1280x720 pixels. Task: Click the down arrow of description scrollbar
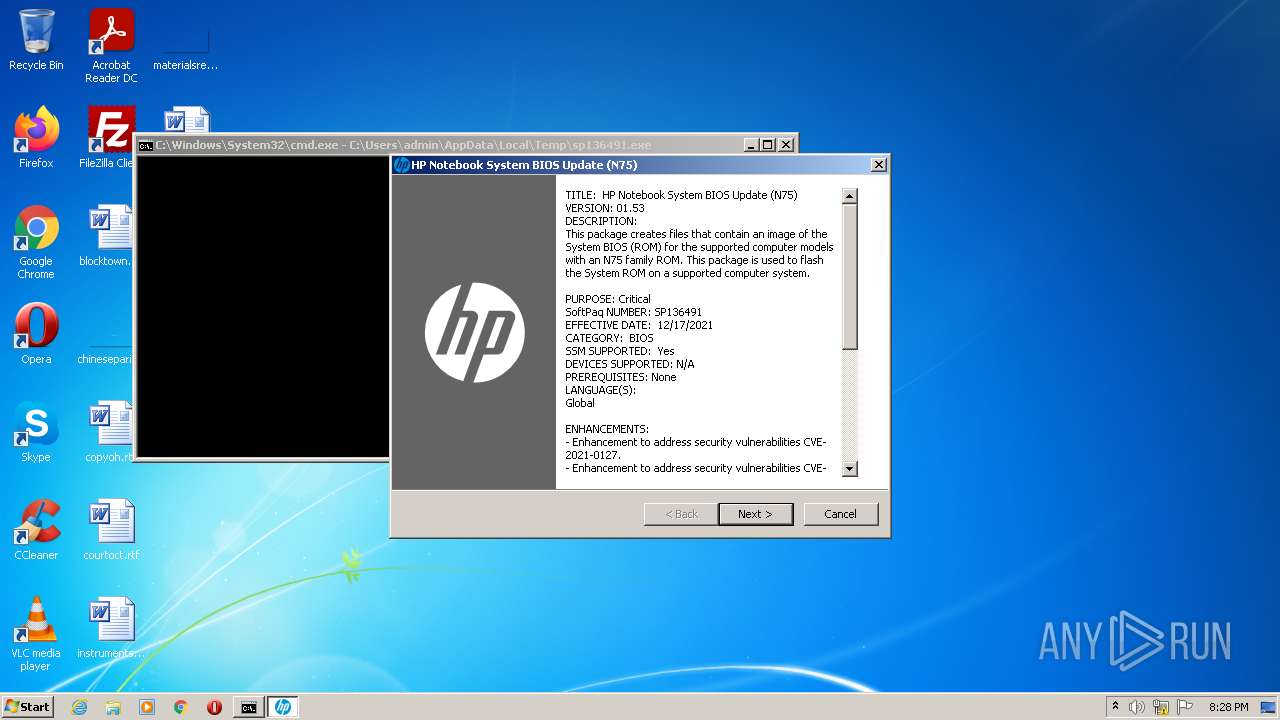pyautogui.click(x=850, y=468)
